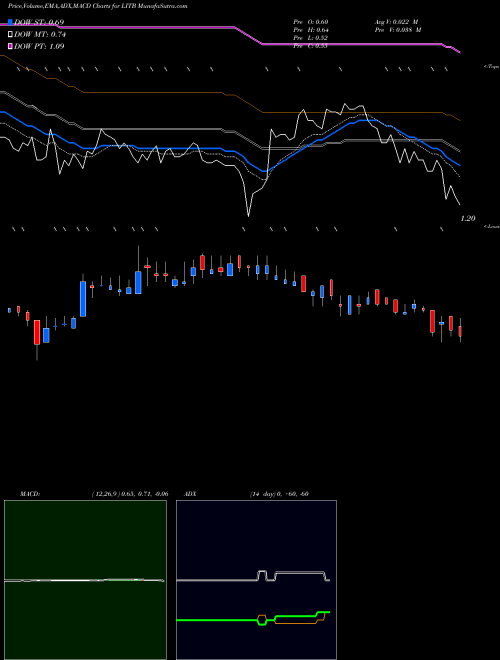Click inside the dark blue ADX chart panel
500x660 pixels.
pos(256,580)
